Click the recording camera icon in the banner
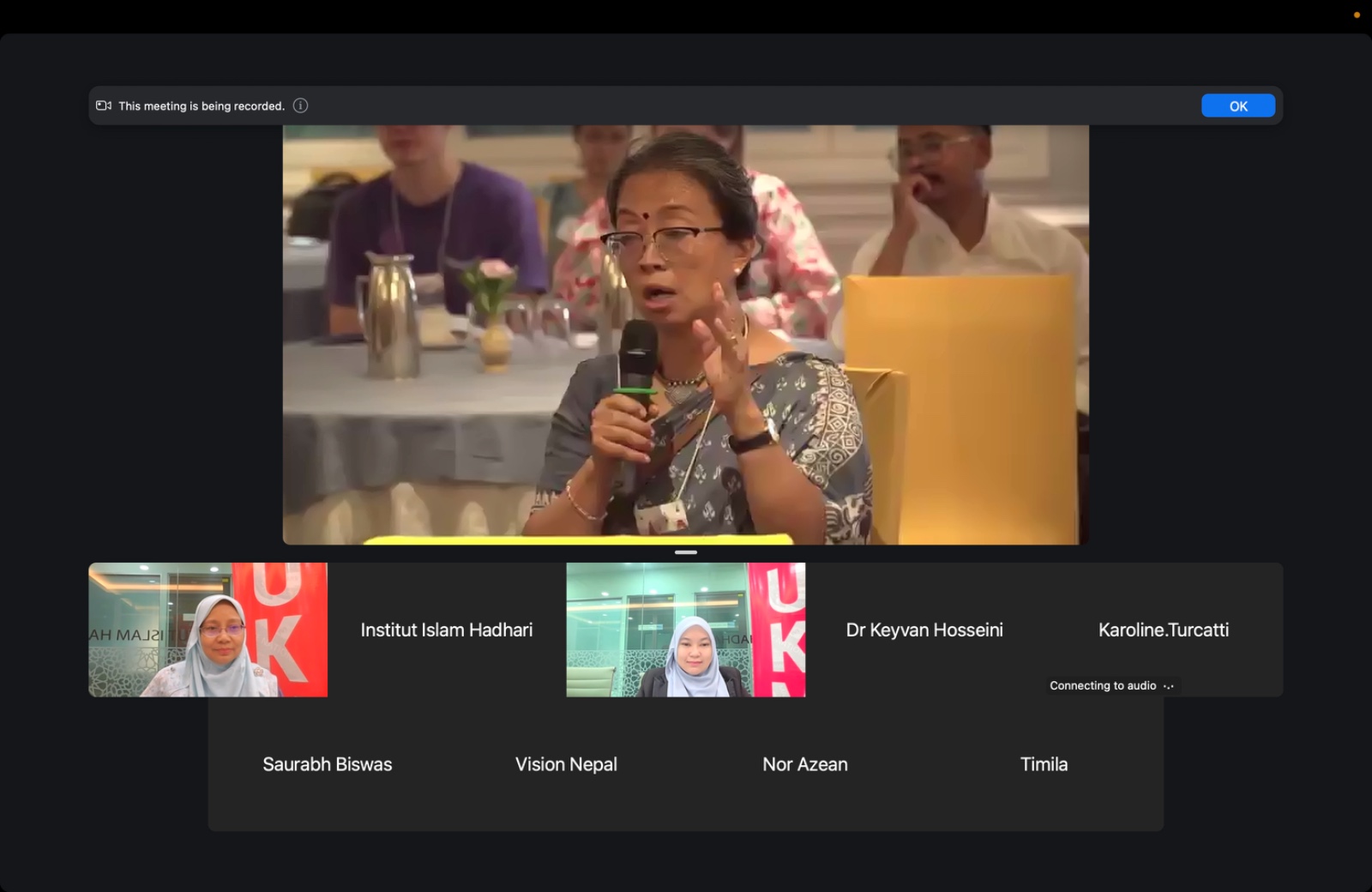The image size is (1372, 892). tap(104, 105)
